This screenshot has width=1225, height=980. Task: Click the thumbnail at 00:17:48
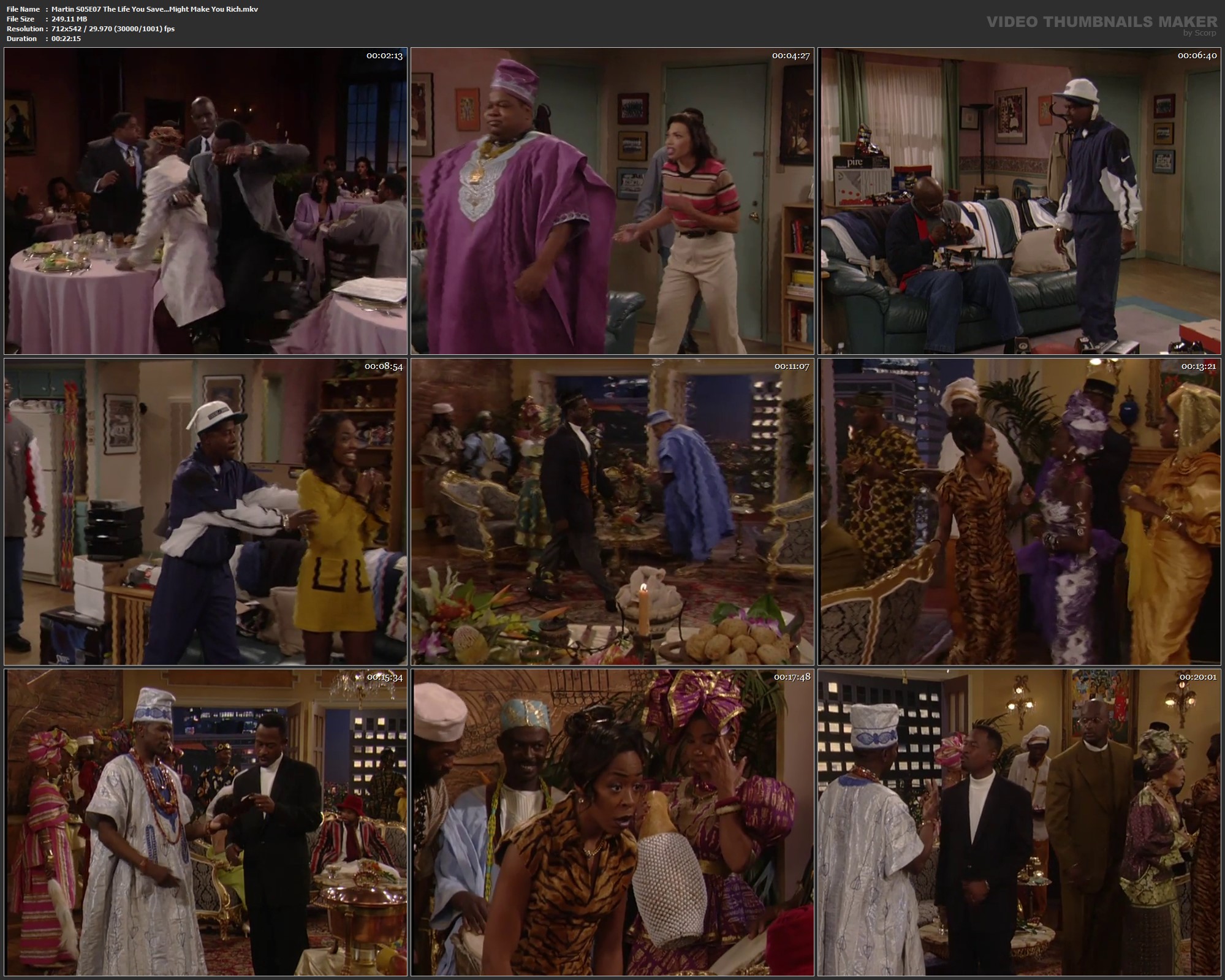[612, 822]
